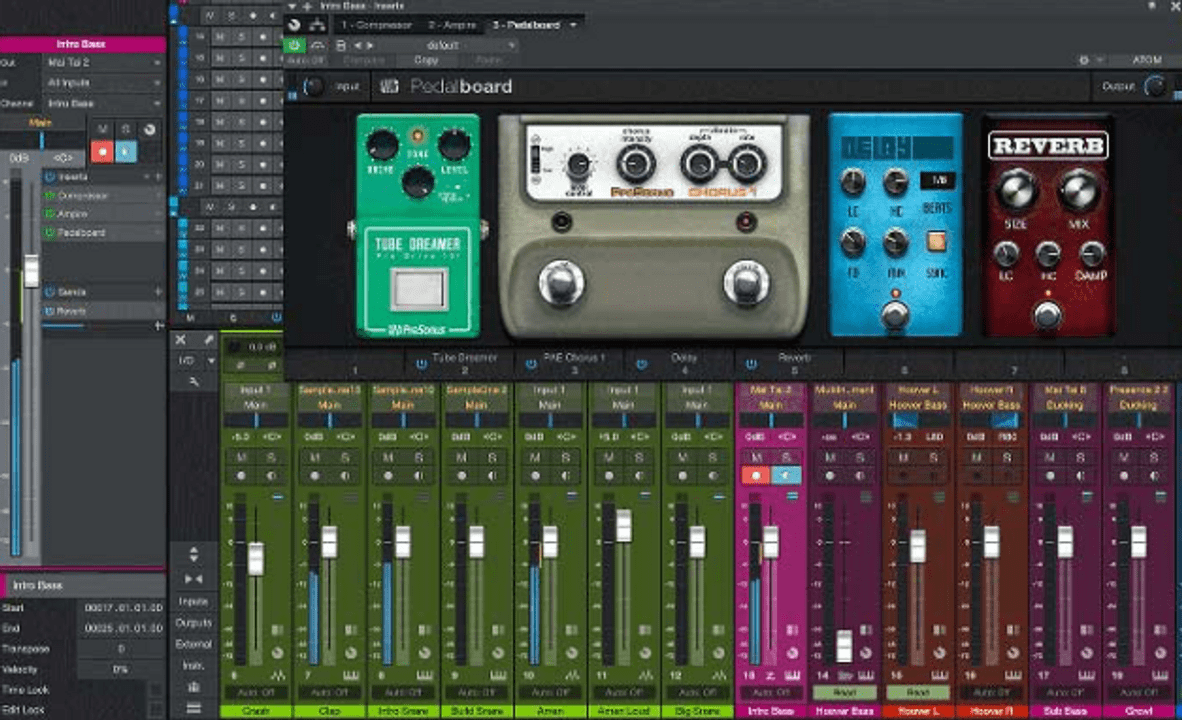Click the left footswitch on Chorus pedal
The height and width of the screenshot is (720, 1182).
pos(560,283)
